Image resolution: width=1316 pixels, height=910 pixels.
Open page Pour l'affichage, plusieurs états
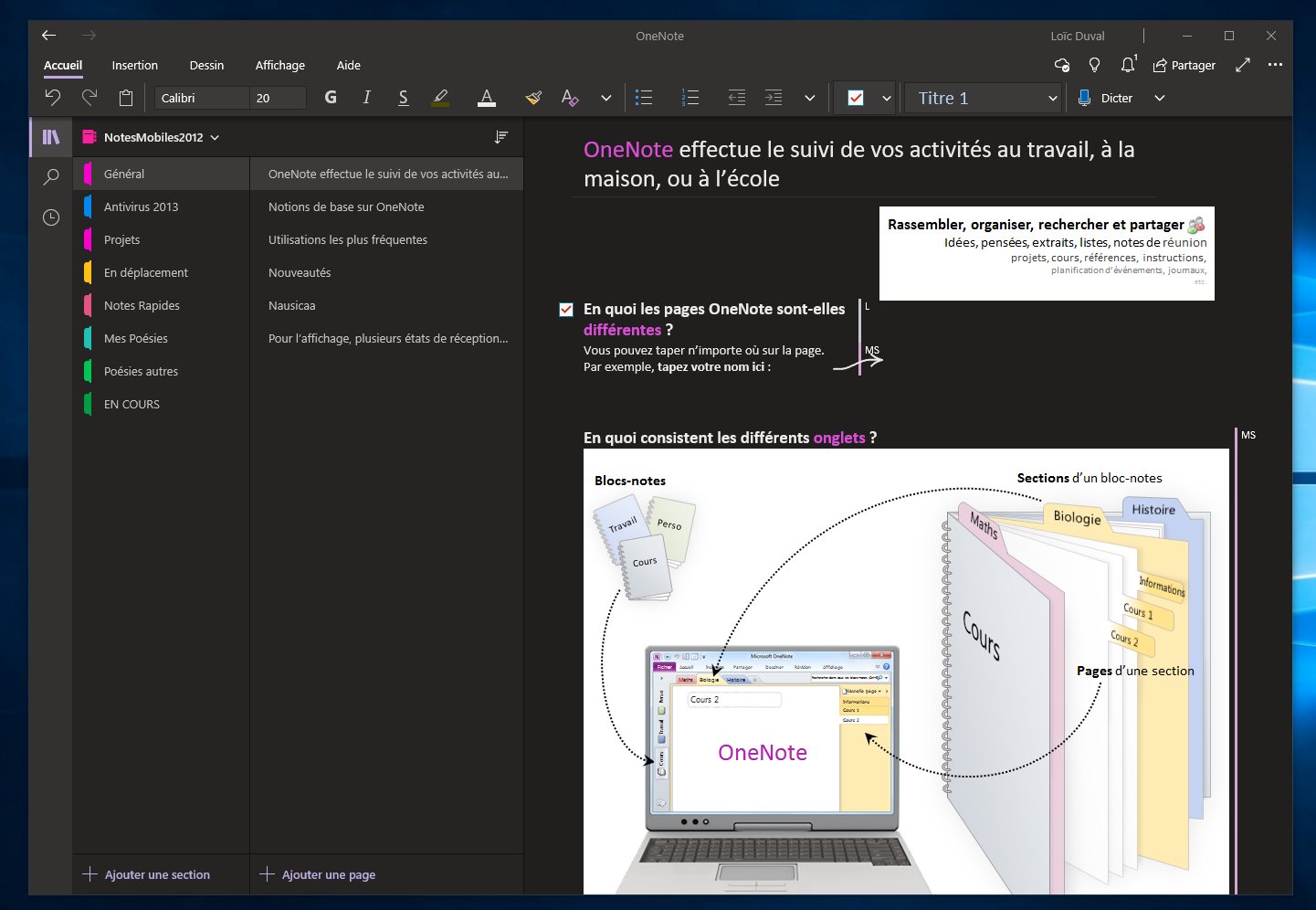387,338
